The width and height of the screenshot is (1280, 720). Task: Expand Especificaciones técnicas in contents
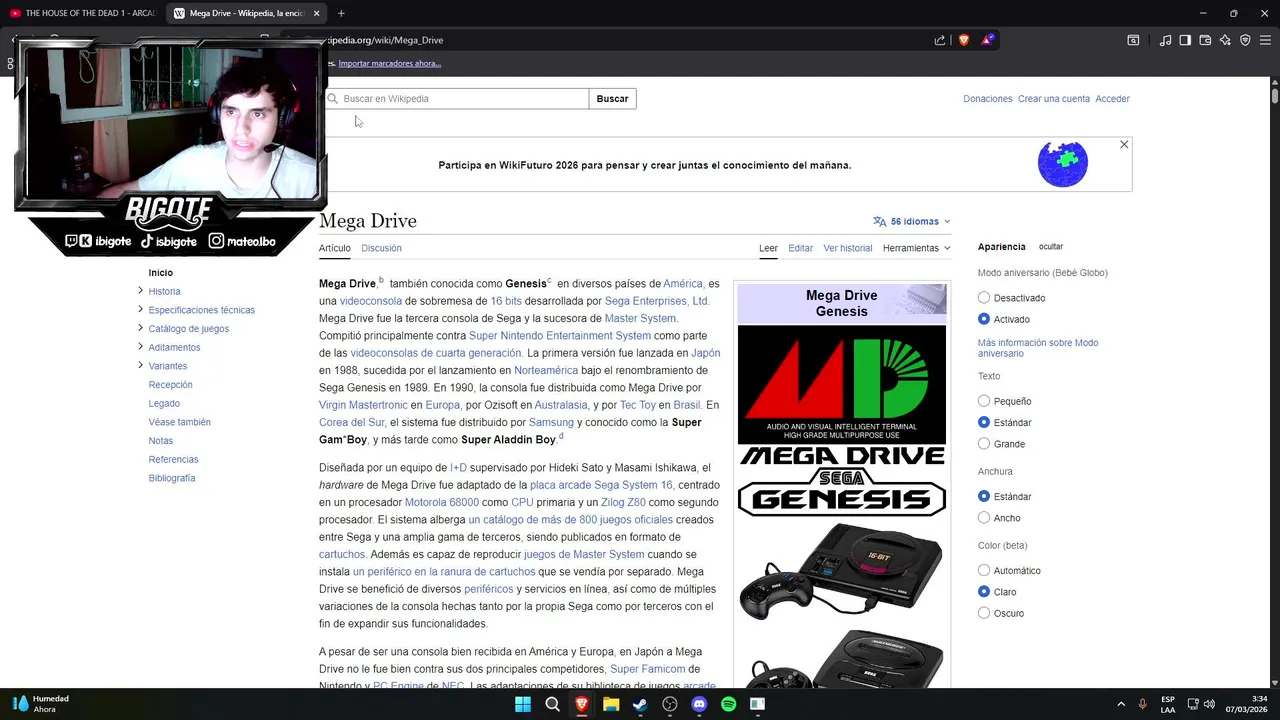(140, 310)
